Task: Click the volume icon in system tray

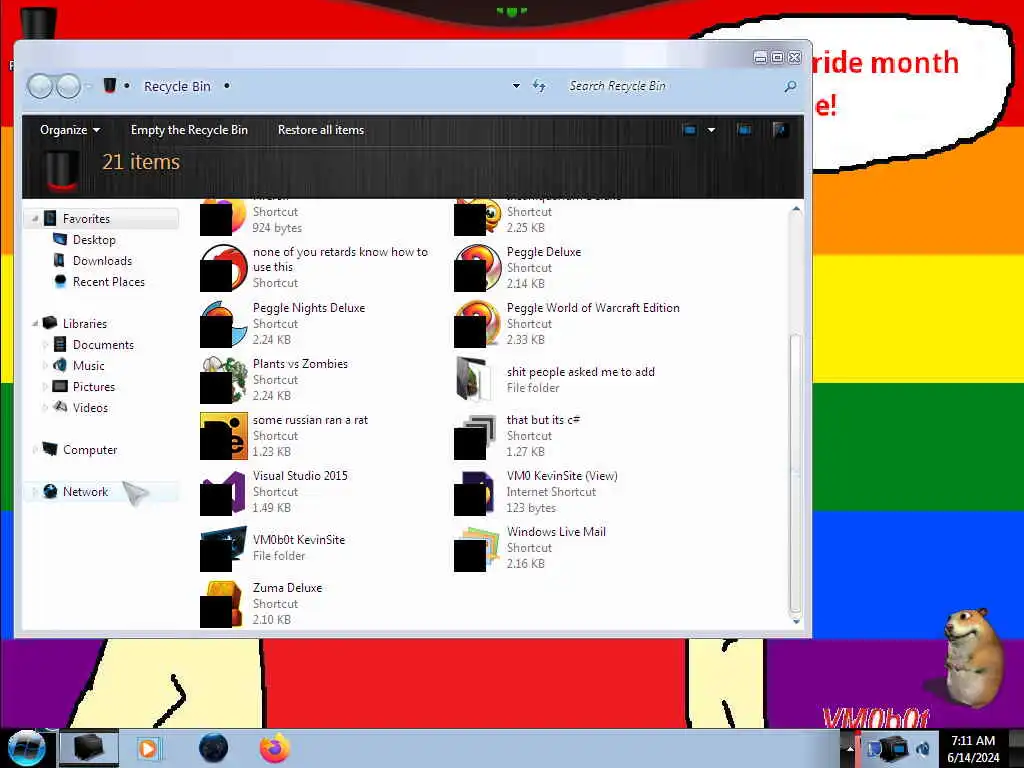Action: 923,748
